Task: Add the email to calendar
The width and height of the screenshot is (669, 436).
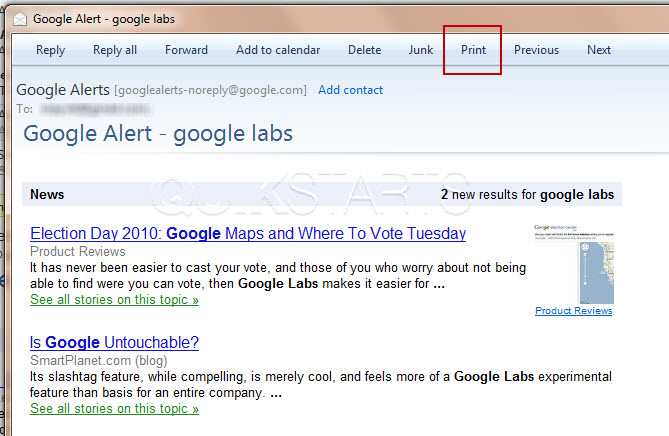Action: coord(278,50)
